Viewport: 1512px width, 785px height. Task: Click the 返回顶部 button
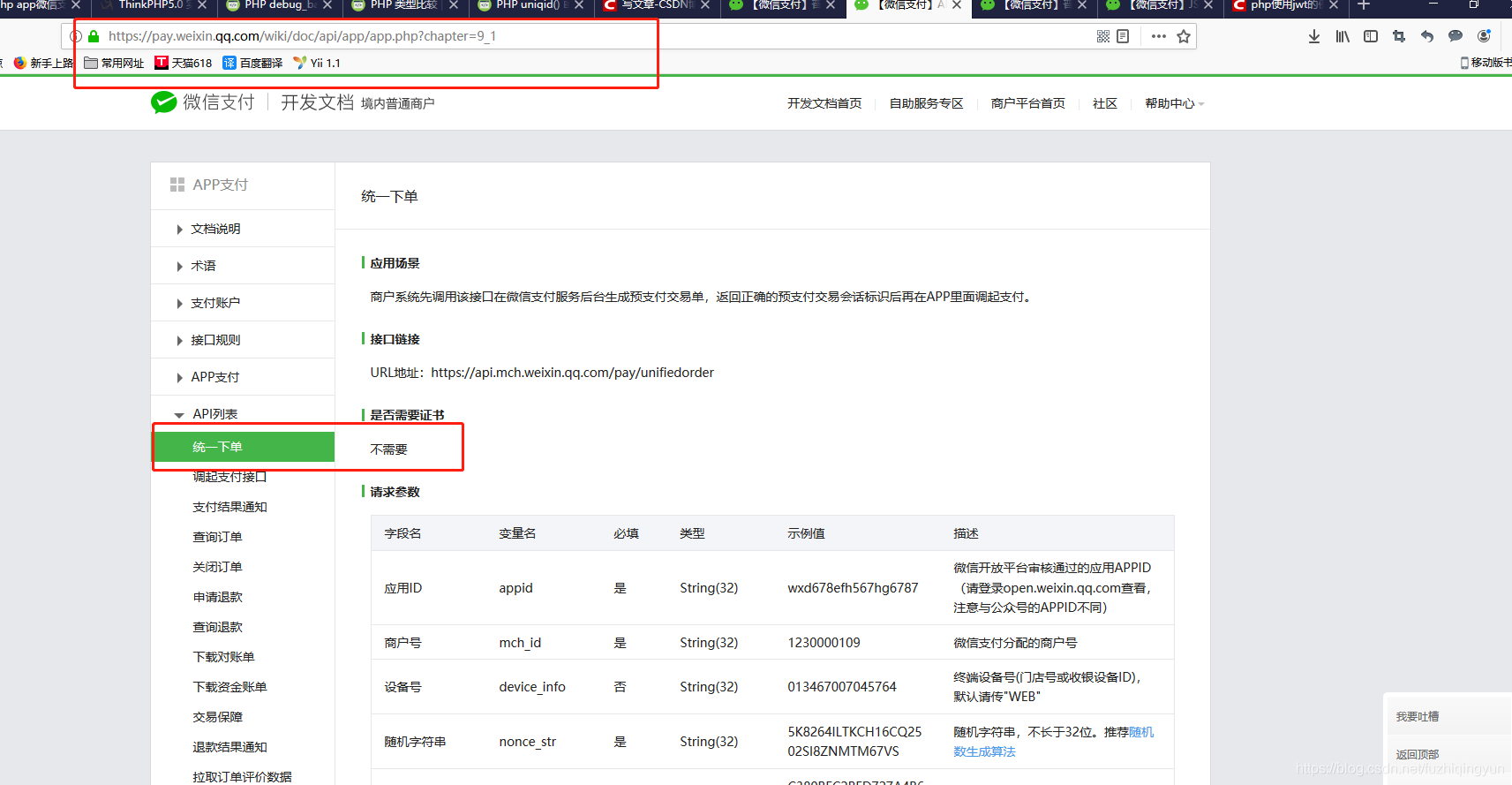point(1418,754)
